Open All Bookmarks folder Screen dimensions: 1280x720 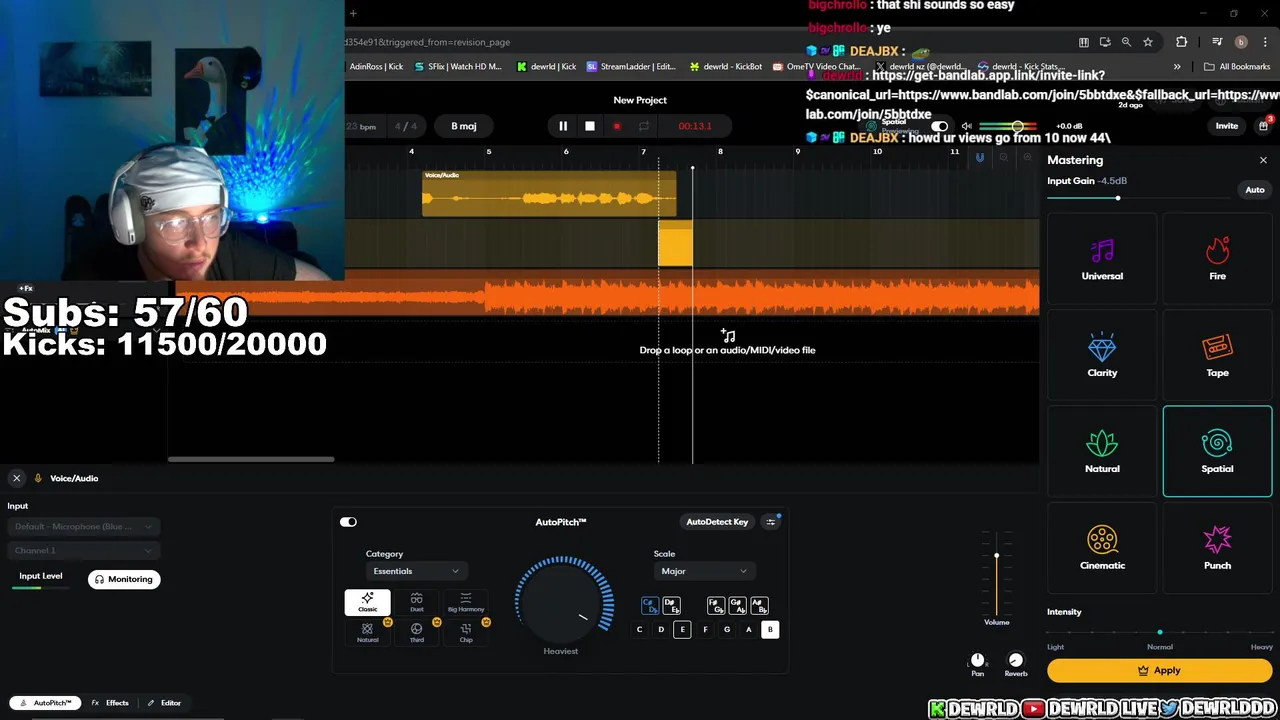click(1237, 67)
